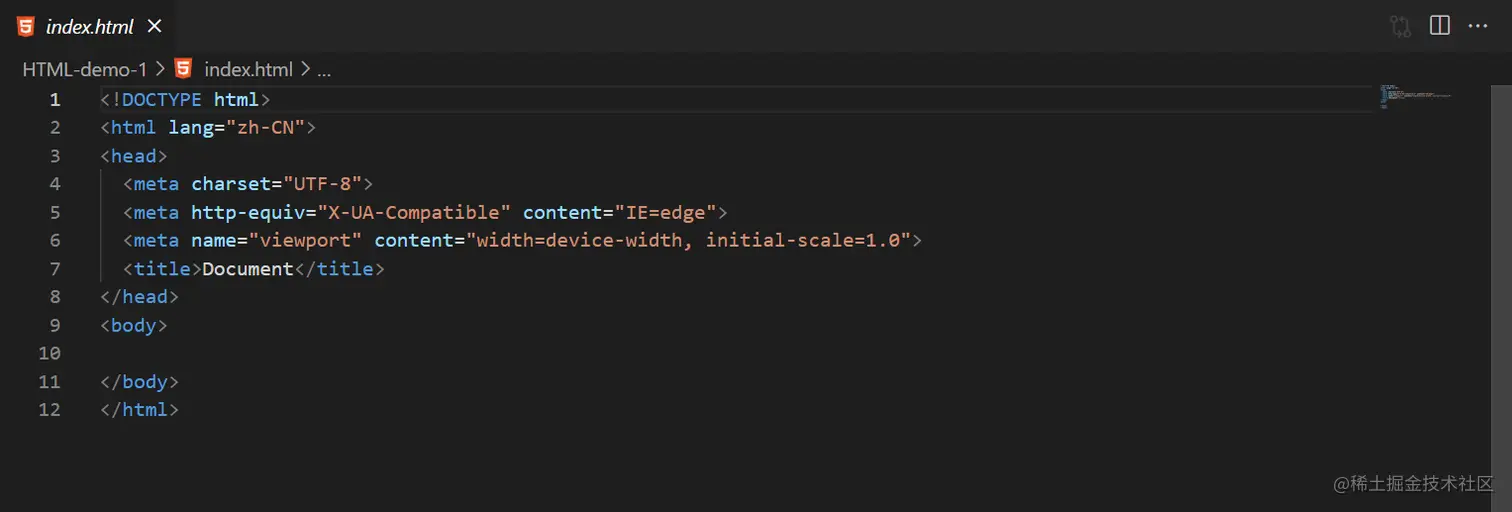
Task: Click the charset attribute name on line 4
Action: (231, 184)
